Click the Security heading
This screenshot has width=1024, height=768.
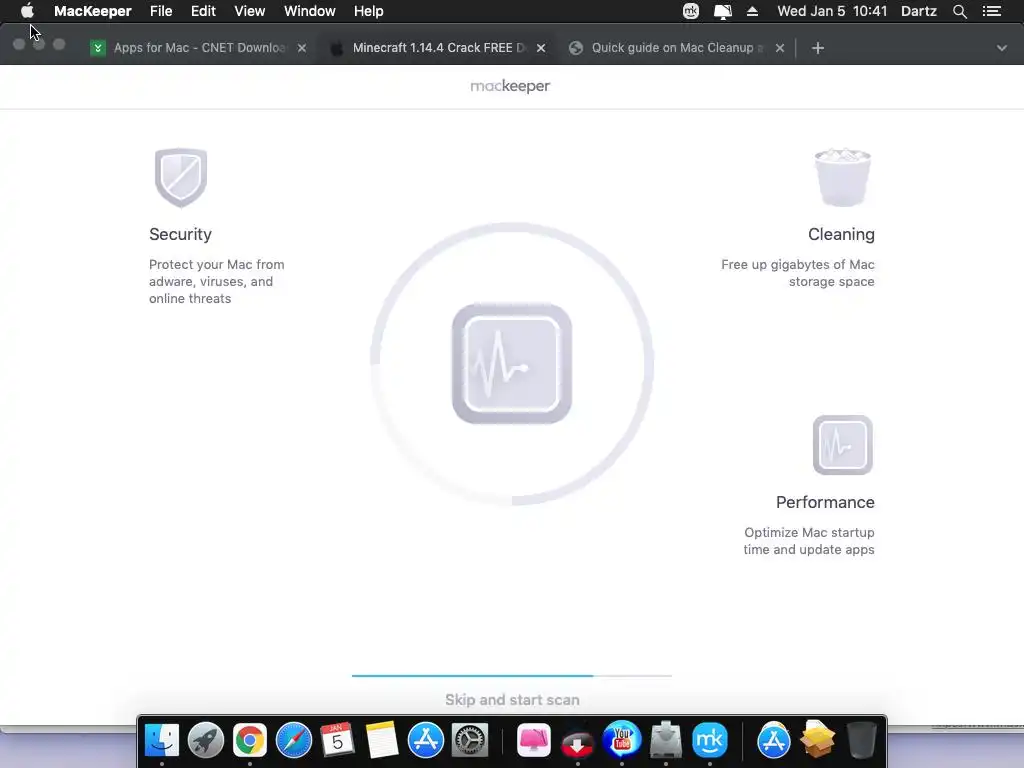click(x=180, y=234)
